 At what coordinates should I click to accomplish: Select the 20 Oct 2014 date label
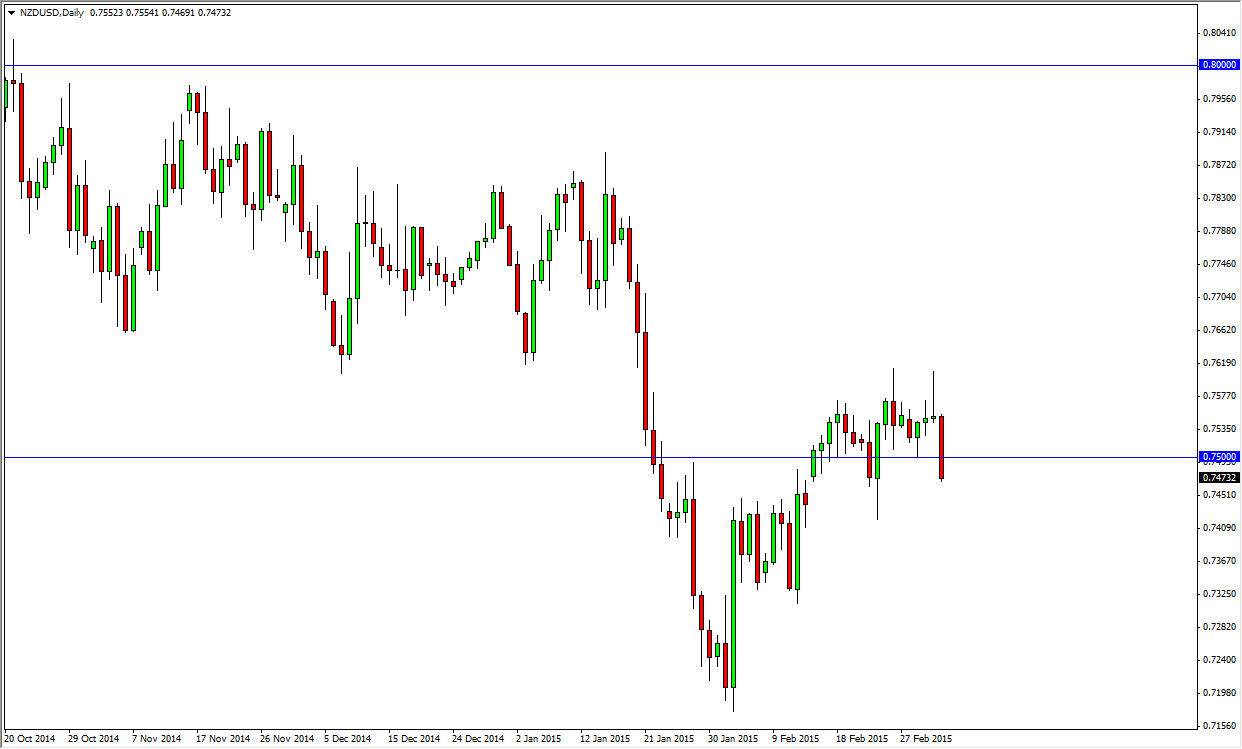pyautogui.click(x=30, y=738)
